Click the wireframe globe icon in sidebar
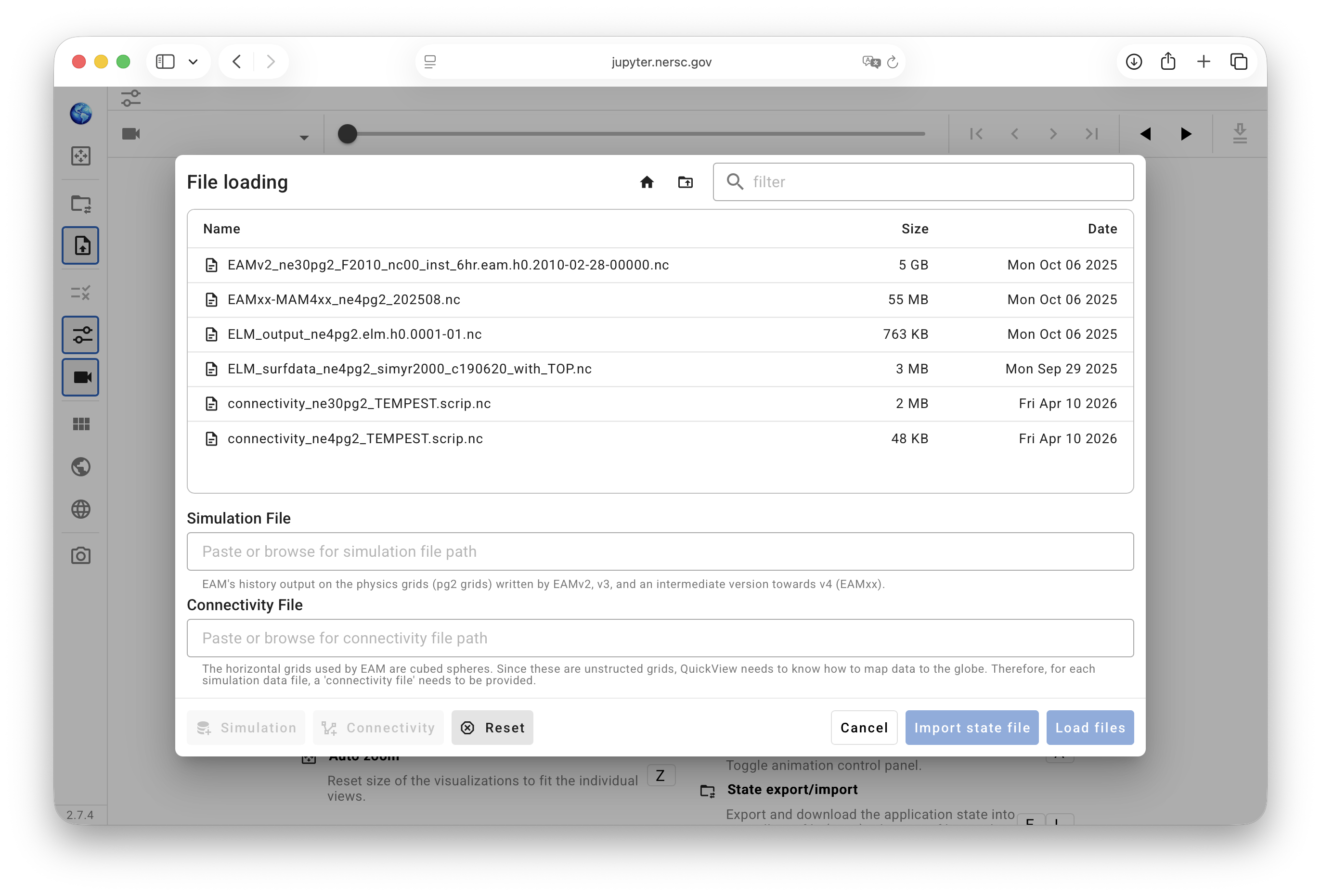This screenshot has width=1321, height=896. (x=81, y=509)
